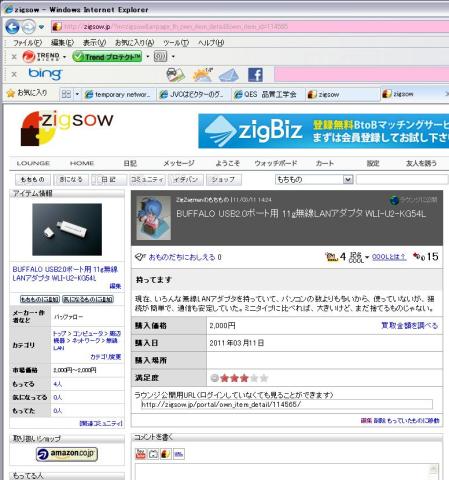Open HOME in the navigation bar
The width and height of the screenshot is (449, 480).
[x=82, y=163]
